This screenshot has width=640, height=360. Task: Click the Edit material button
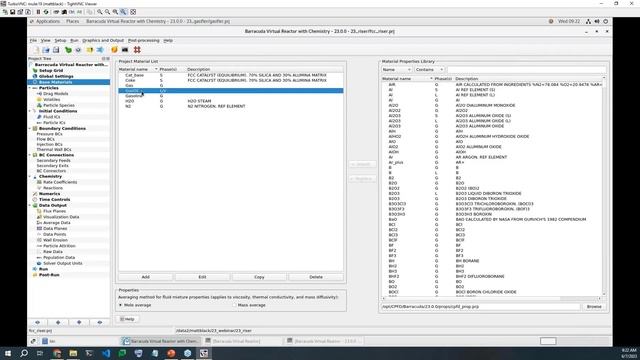click(x=202, y=277)
